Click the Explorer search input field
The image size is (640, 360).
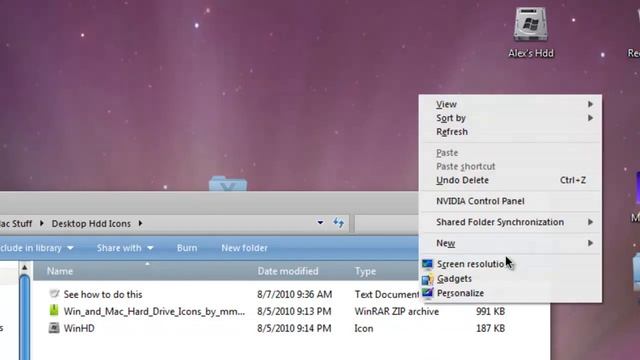387,223
